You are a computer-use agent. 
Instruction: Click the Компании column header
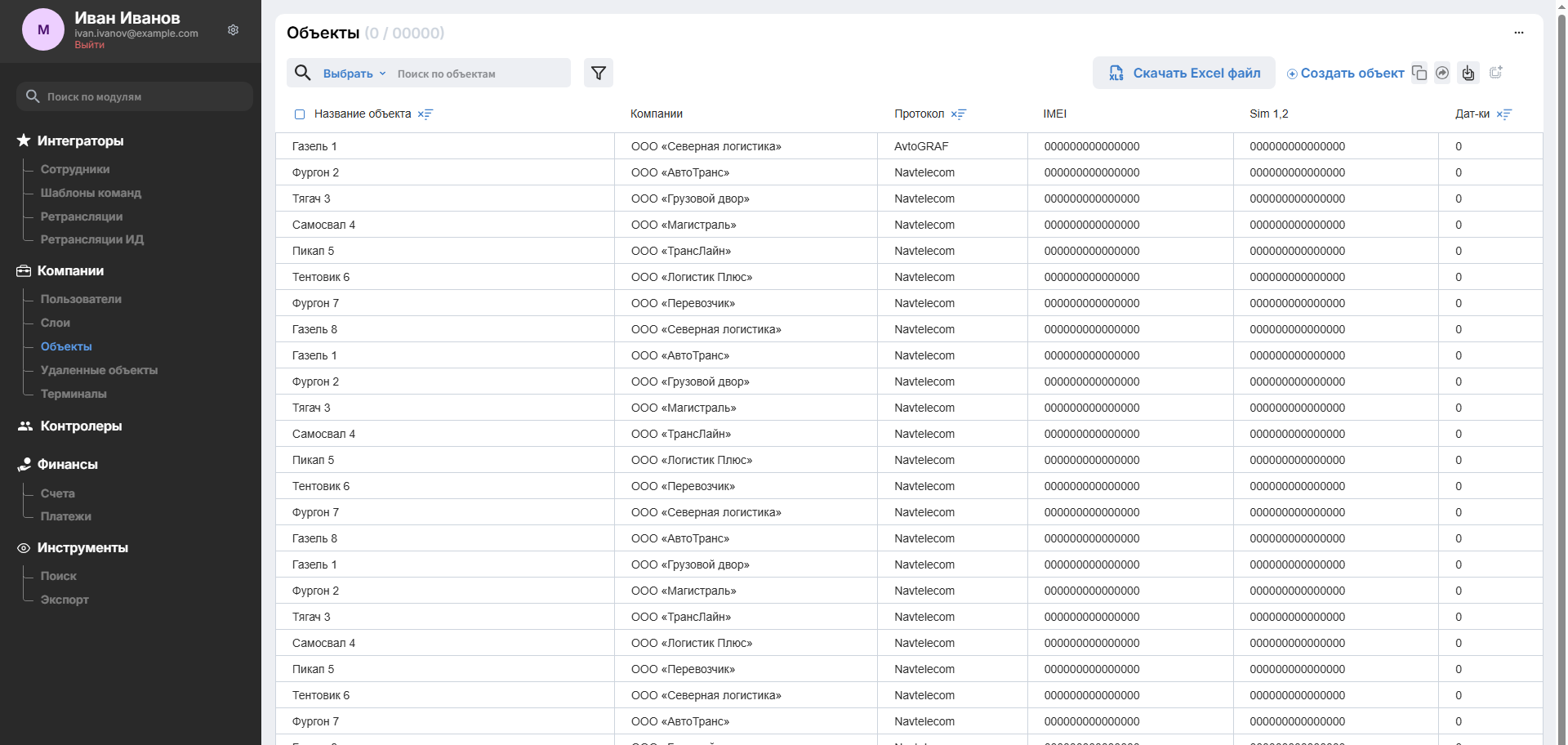[657, 114]
